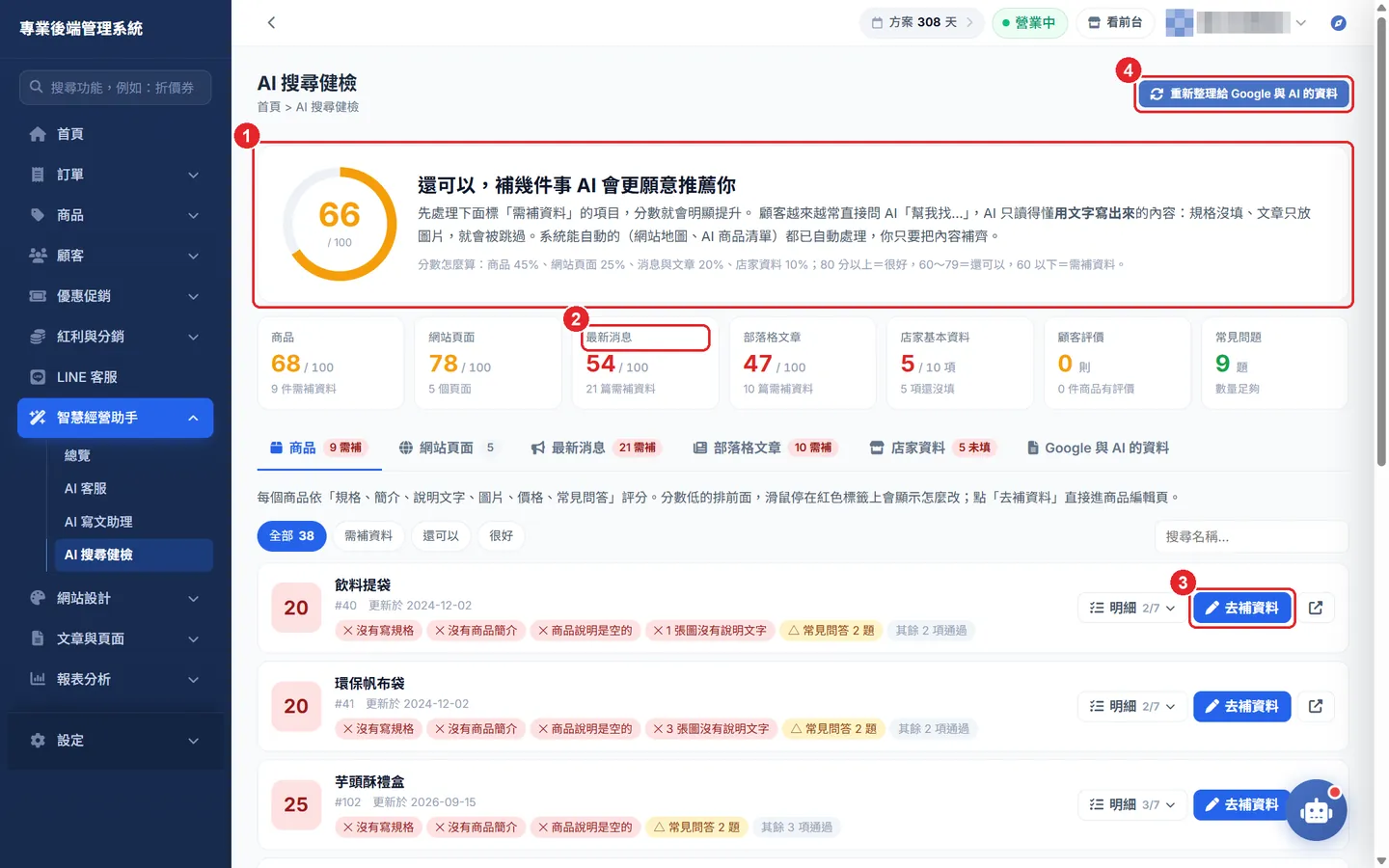Expand the 設定 sidebar chevron

click(x=193, y=741)
